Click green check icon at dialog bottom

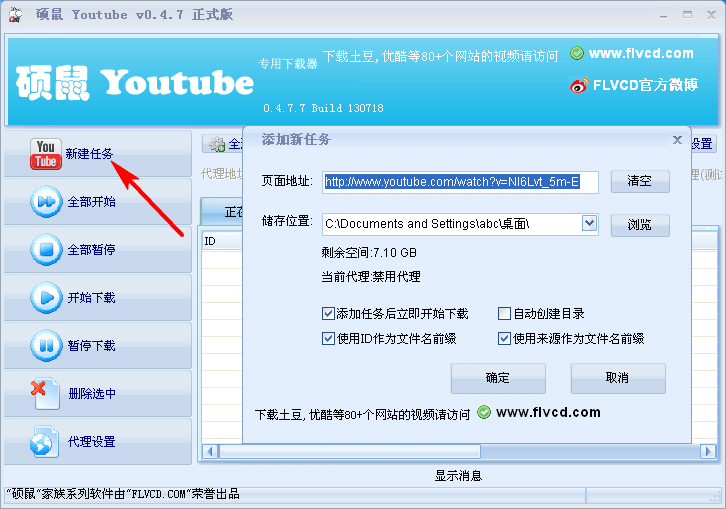[484, 412]
